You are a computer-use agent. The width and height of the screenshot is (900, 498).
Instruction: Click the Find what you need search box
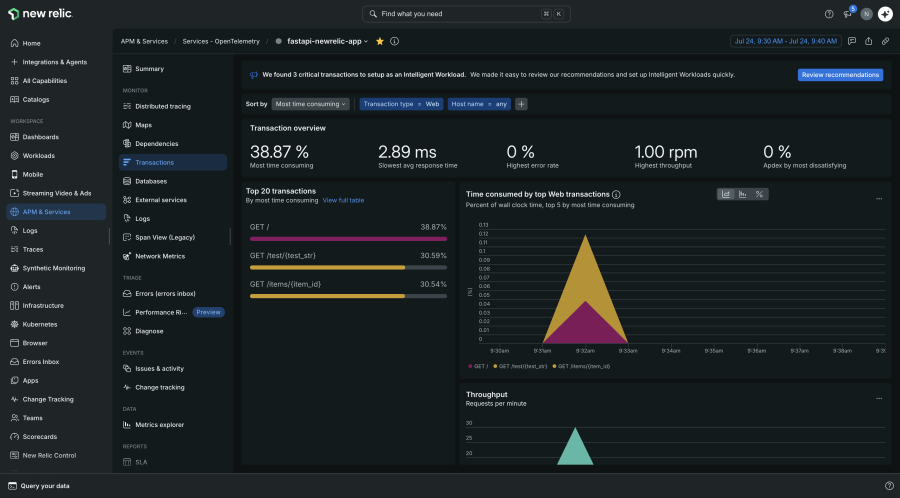[x=466, y=14]
